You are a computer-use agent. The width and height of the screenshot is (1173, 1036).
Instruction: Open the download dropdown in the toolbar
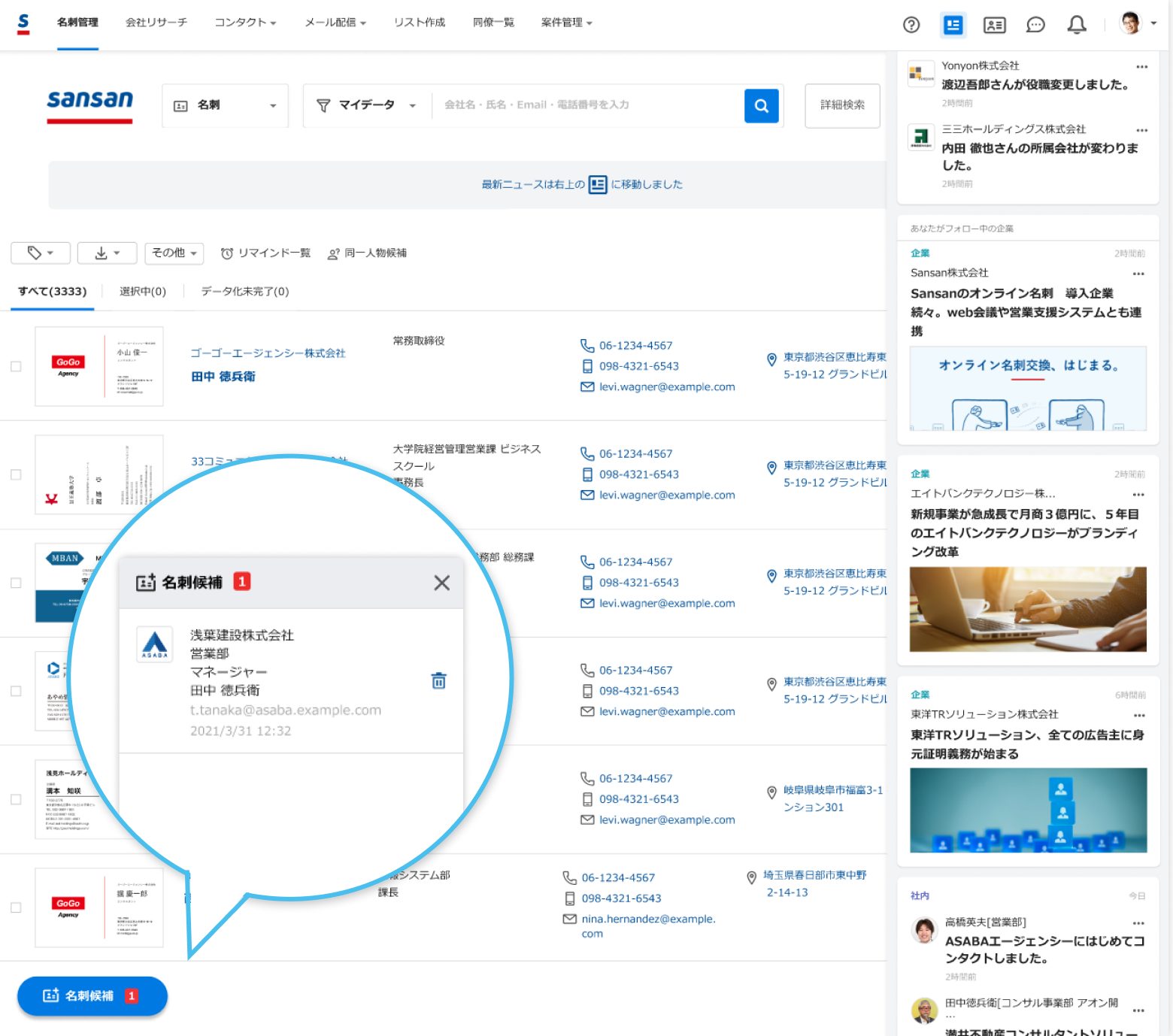pos(108,253)
